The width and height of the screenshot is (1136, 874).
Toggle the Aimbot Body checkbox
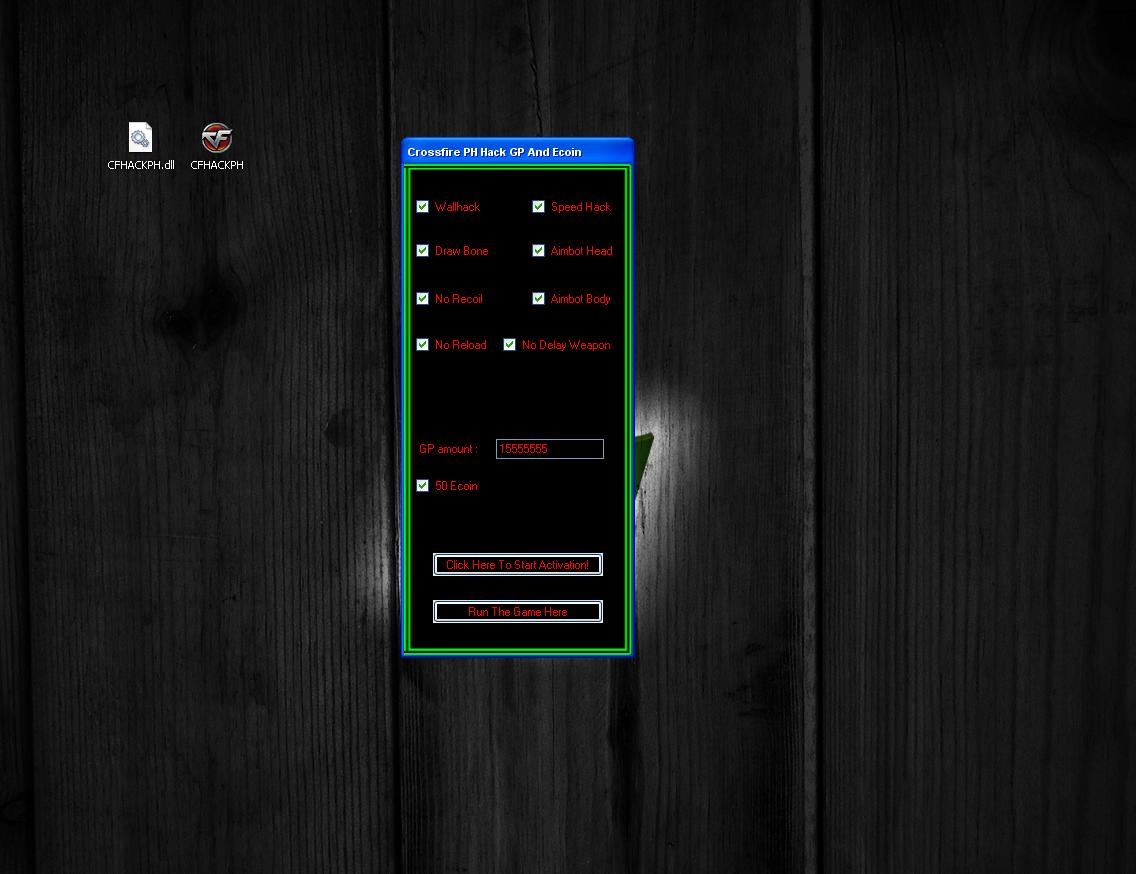(538, 299)
